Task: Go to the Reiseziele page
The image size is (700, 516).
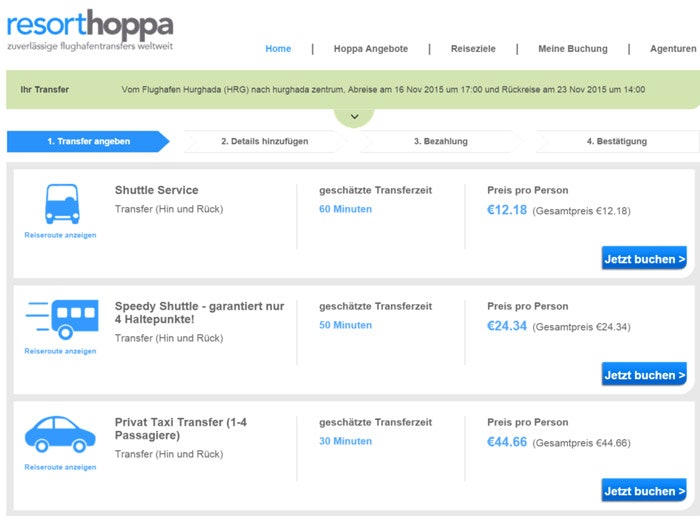Action: coord(473,49)
